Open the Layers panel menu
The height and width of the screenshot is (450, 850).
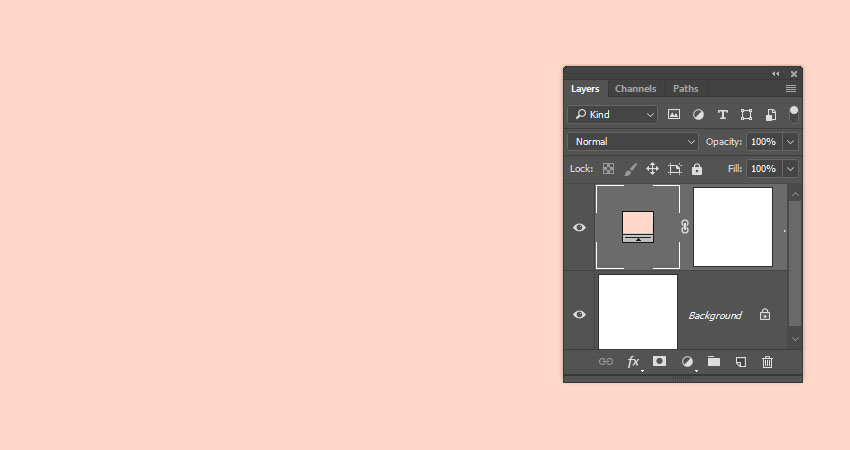pos(791,88)
